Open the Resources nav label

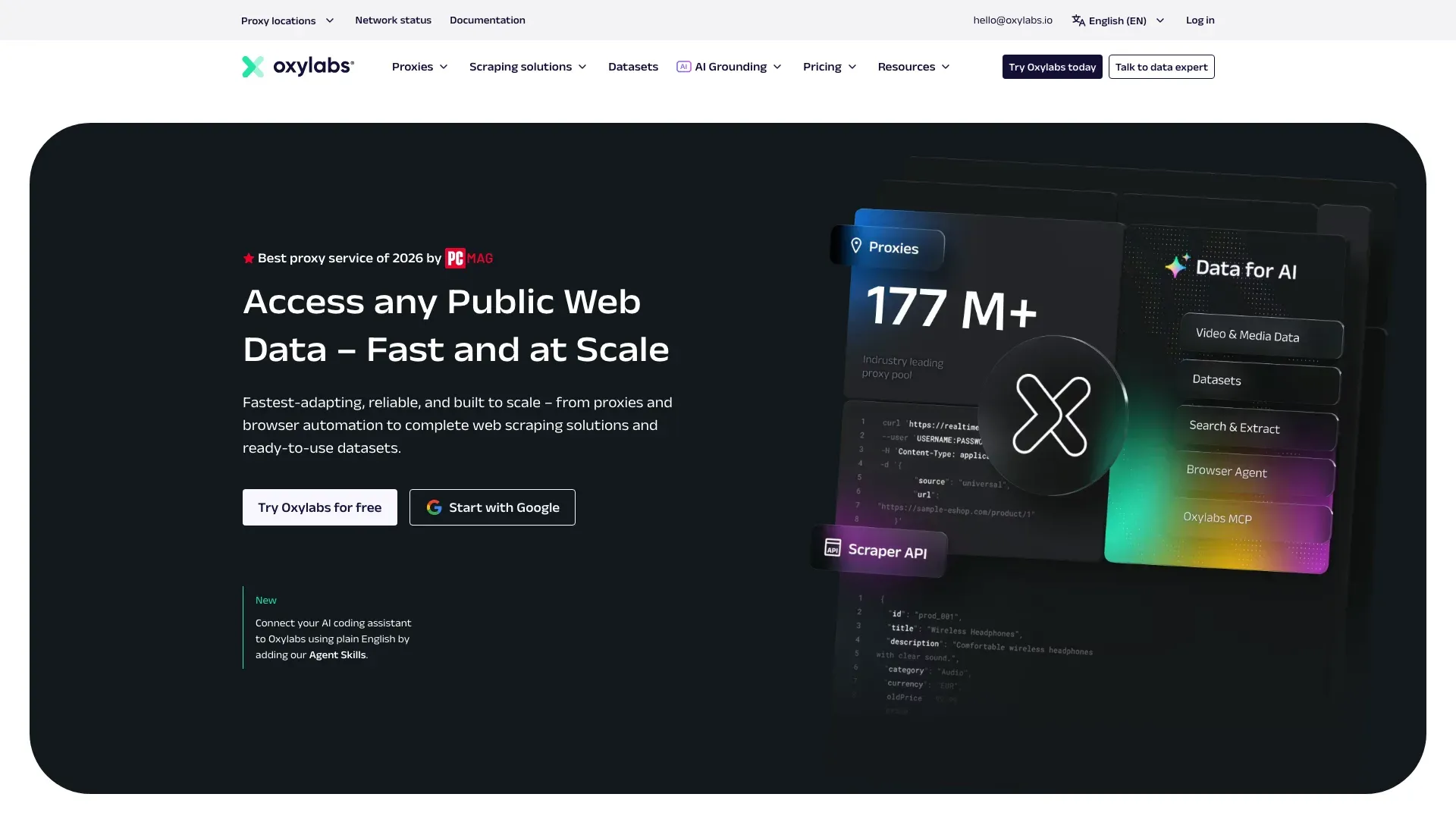pyautogui.click(x=906, y=67)
